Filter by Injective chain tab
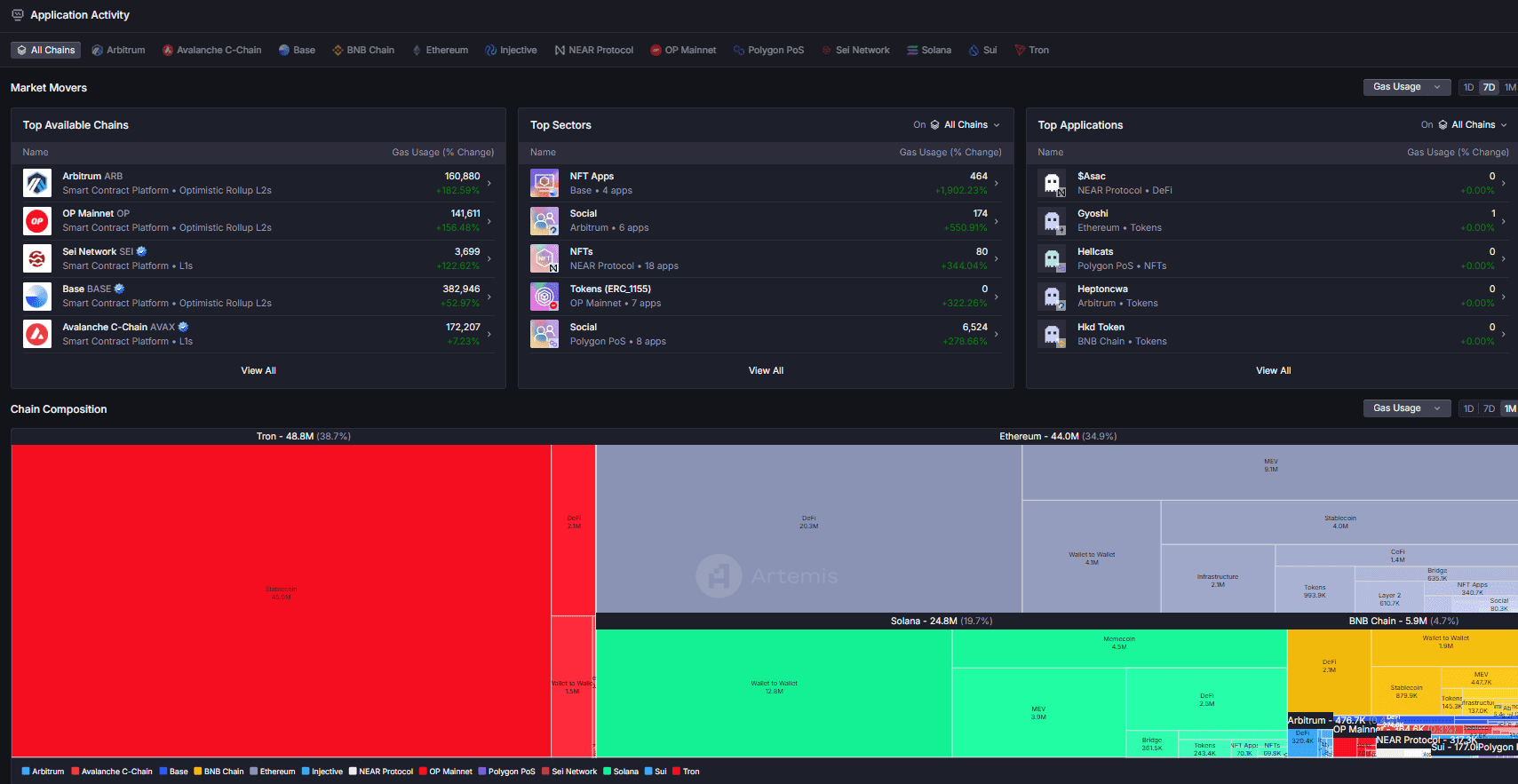1518x784 pixels. [x=511, y=50]
